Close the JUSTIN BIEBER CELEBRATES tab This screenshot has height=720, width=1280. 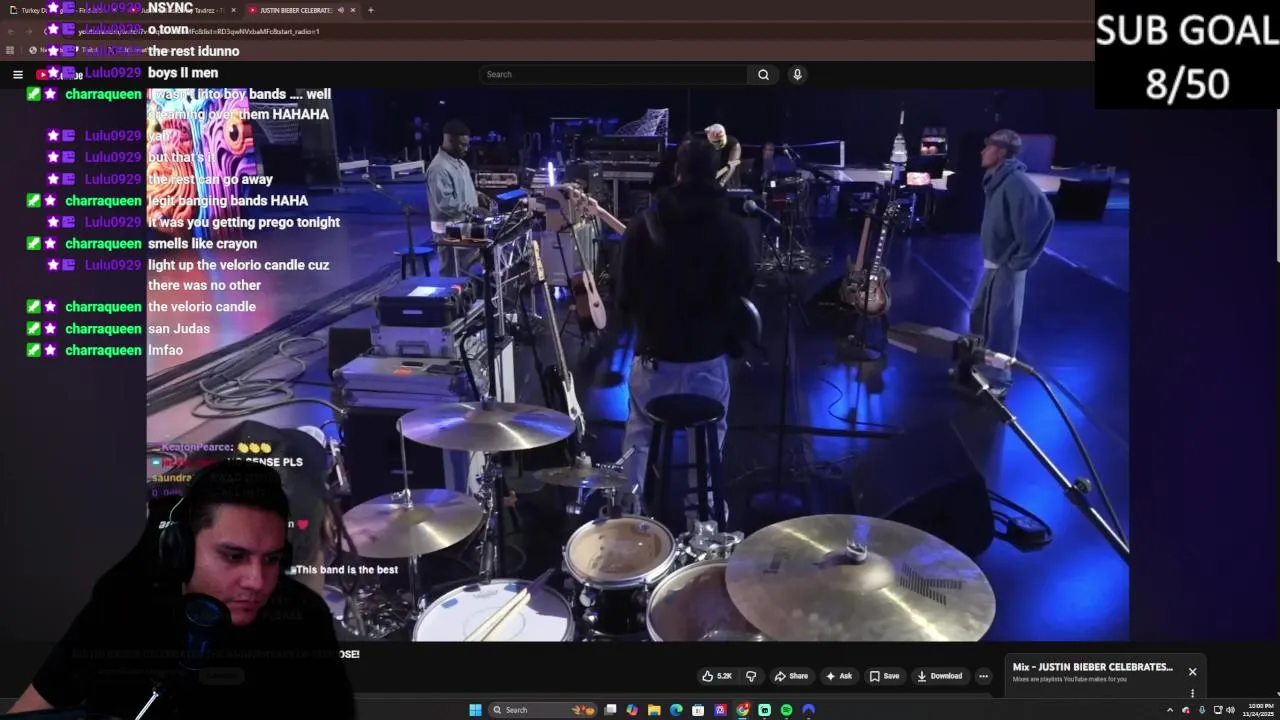tap(352, 10)
